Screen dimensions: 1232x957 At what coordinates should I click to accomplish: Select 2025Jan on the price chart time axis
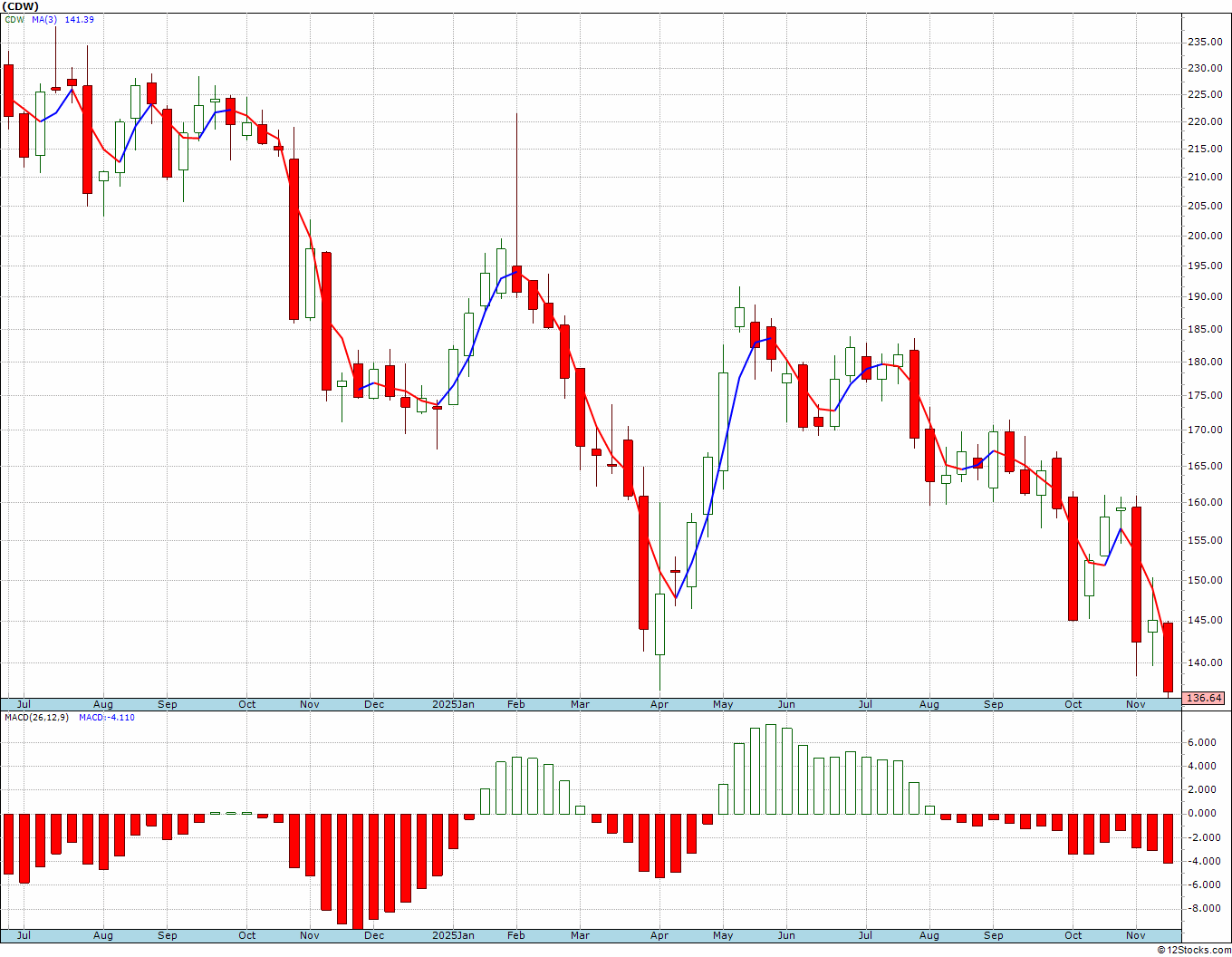point(453,704)
